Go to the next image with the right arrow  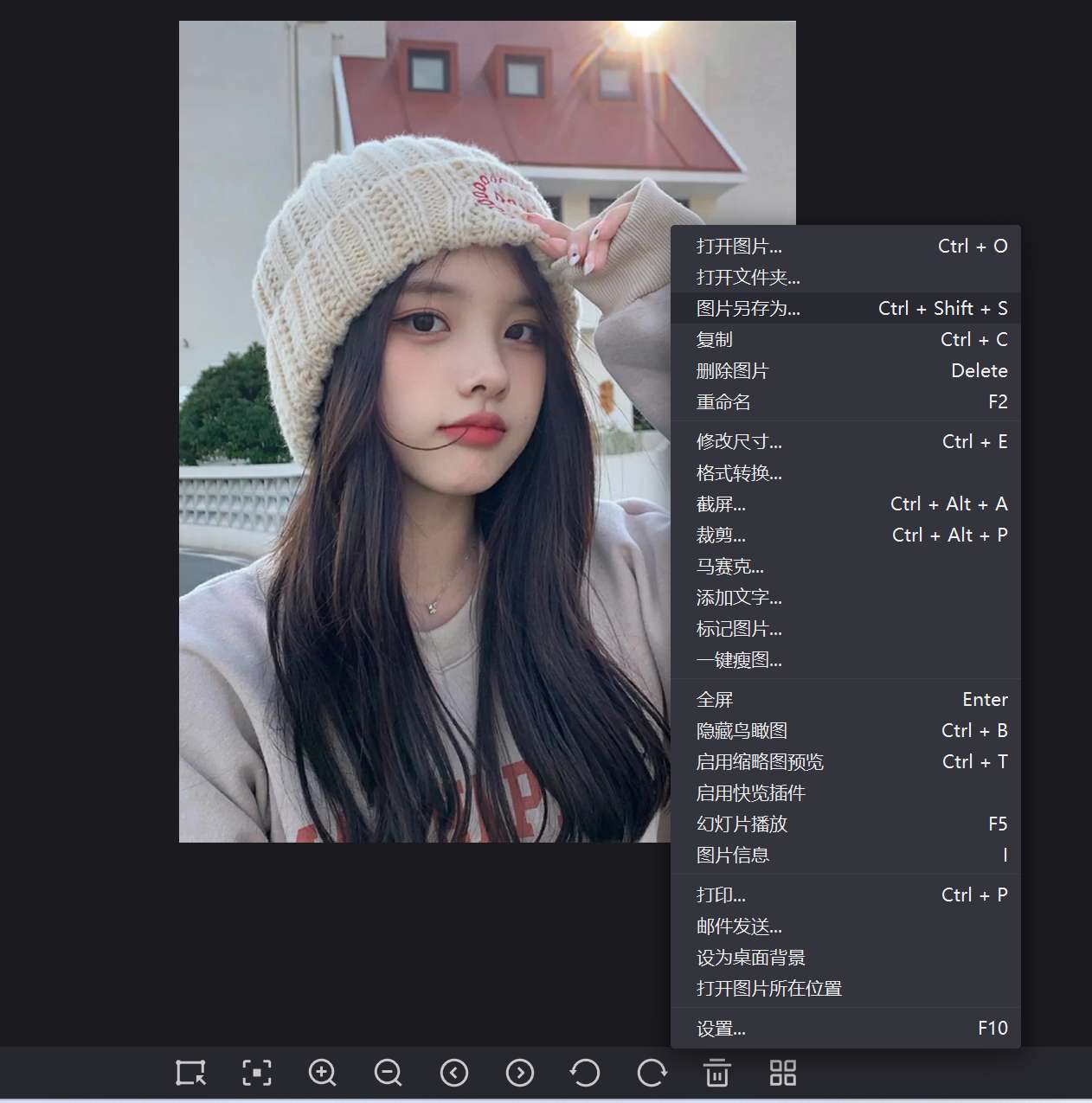(x=520, y=1073)
